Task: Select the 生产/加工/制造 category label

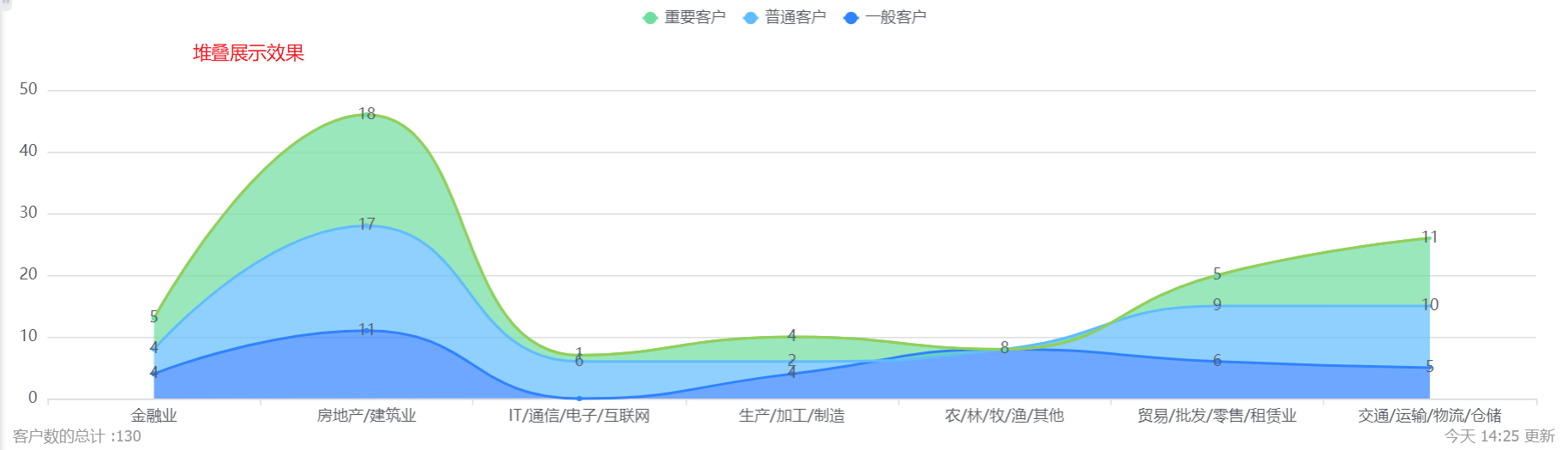Action: point(791,416)
